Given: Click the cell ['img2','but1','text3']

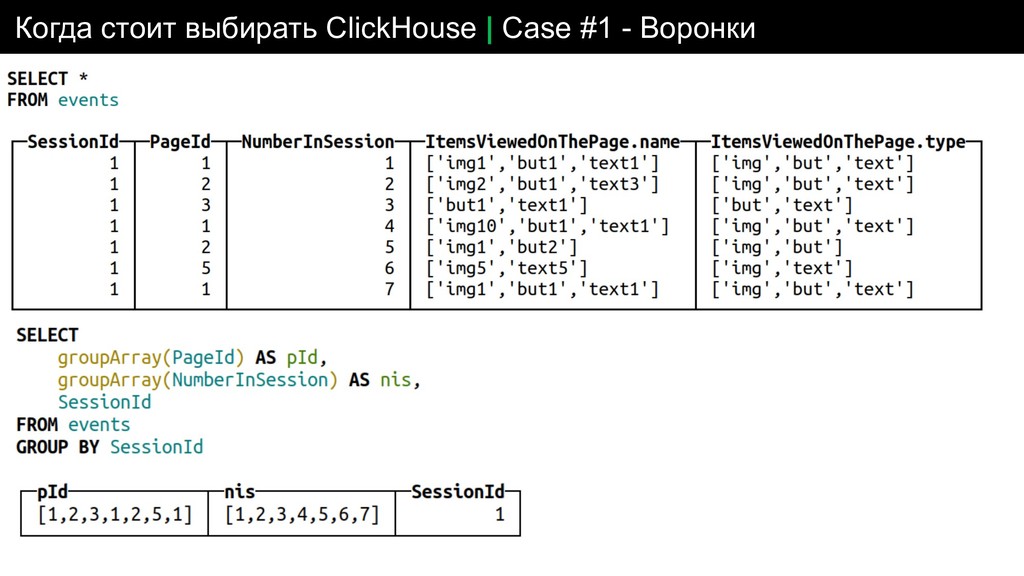Looking at the screenshot, I should pos(543,184).
